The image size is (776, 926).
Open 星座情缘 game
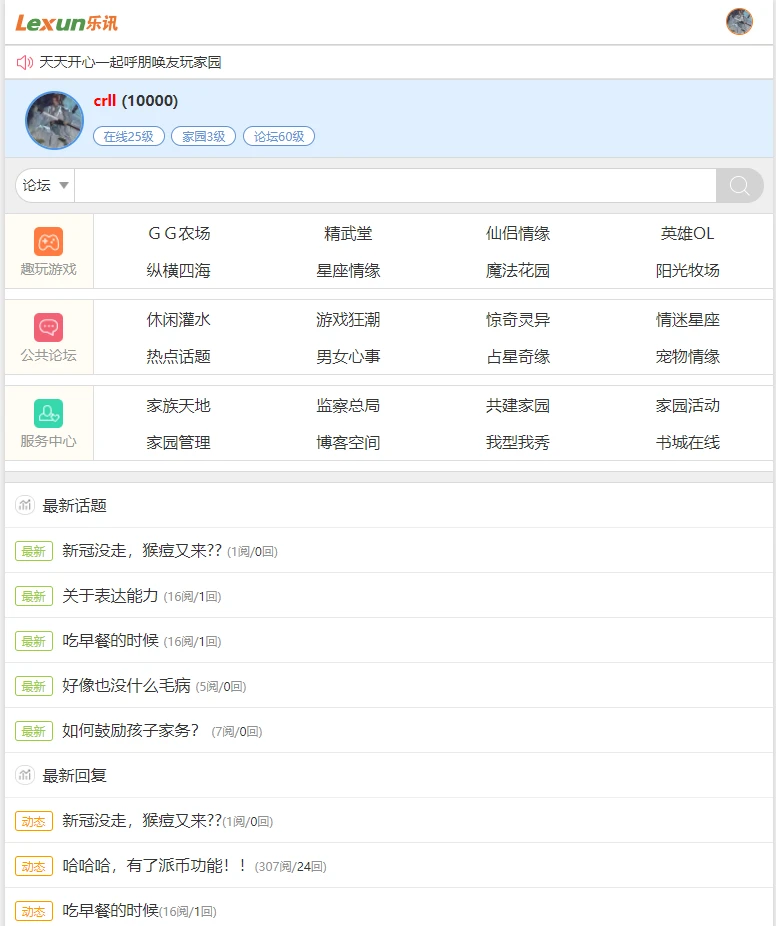point(348,270)
